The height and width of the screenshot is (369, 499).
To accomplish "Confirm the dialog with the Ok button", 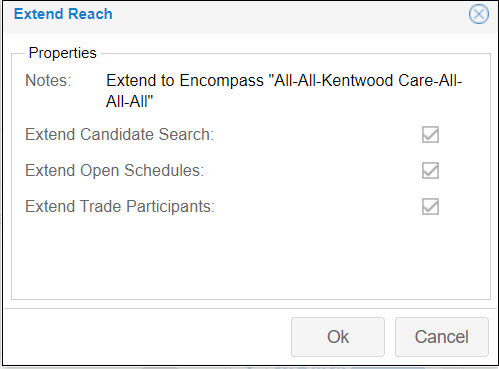I will pyautogui.click(x=338, y=337).
